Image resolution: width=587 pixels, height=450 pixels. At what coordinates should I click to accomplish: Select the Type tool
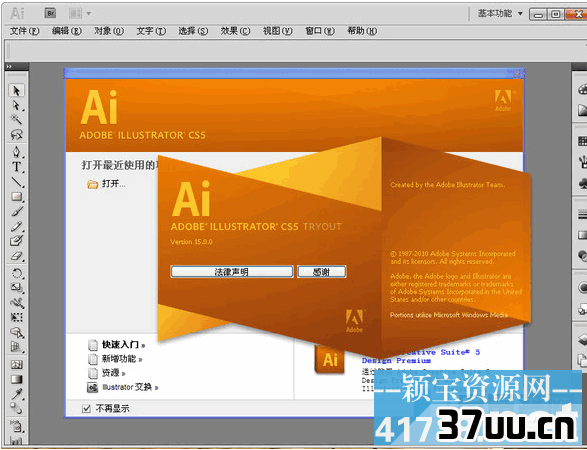[16, 167]
